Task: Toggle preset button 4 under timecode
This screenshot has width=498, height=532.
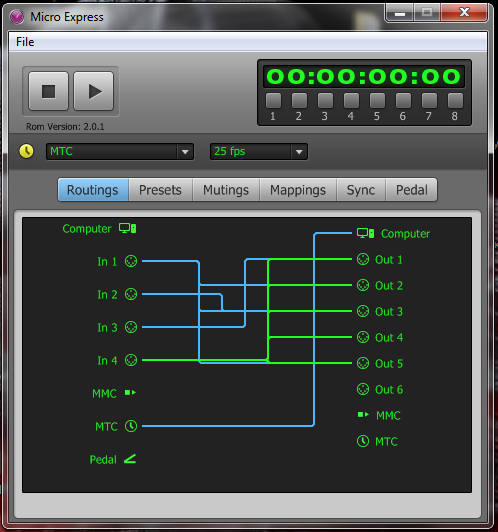Action: pos(351,100)
